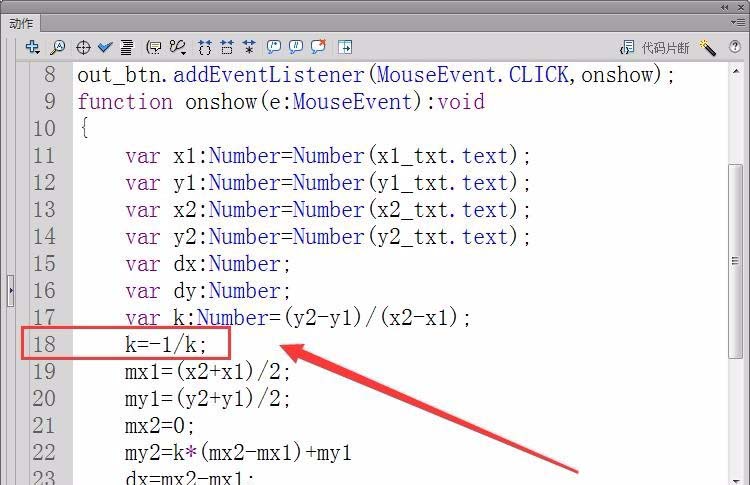Collapse the panel with double-arrow icon
750x485 pixels.
tap(725, 7)
